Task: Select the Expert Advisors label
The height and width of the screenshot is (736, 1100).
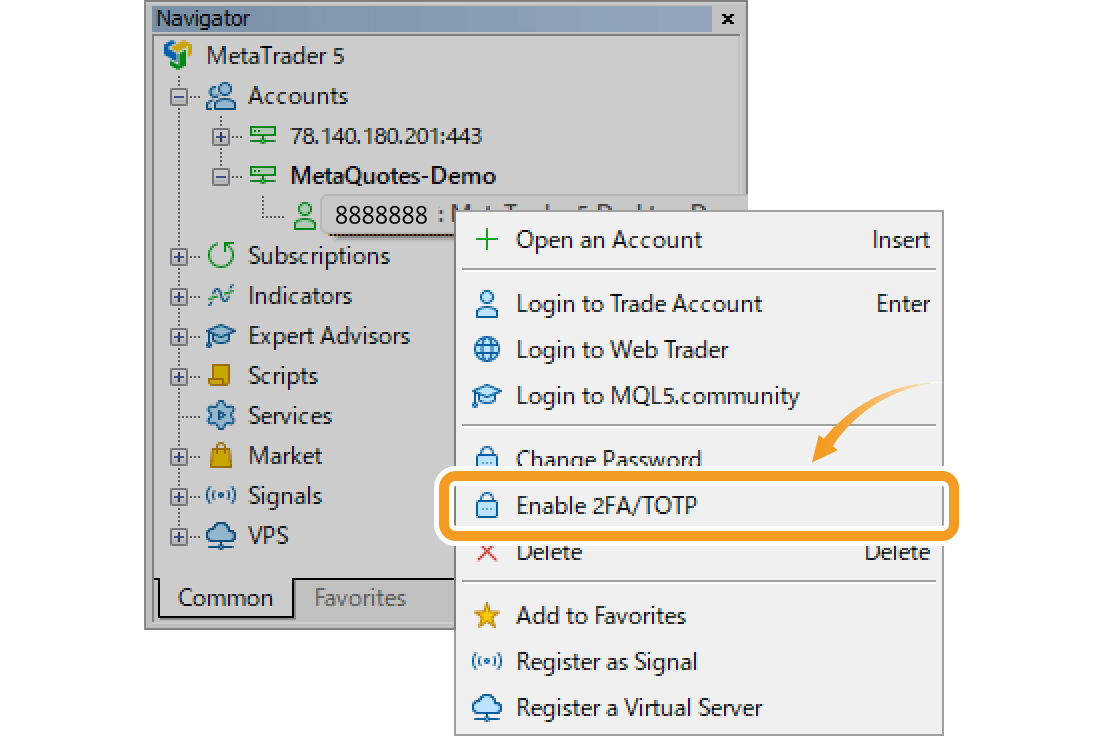Action: (x=329, y=336)
